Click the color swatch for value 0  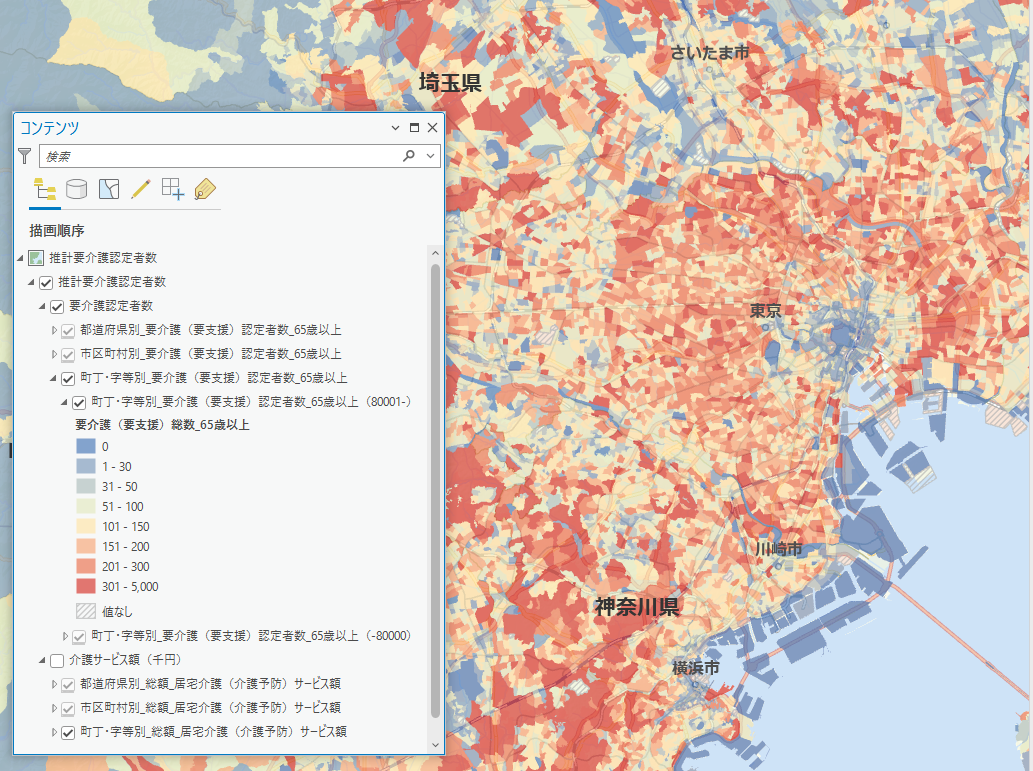pos(86,446)
